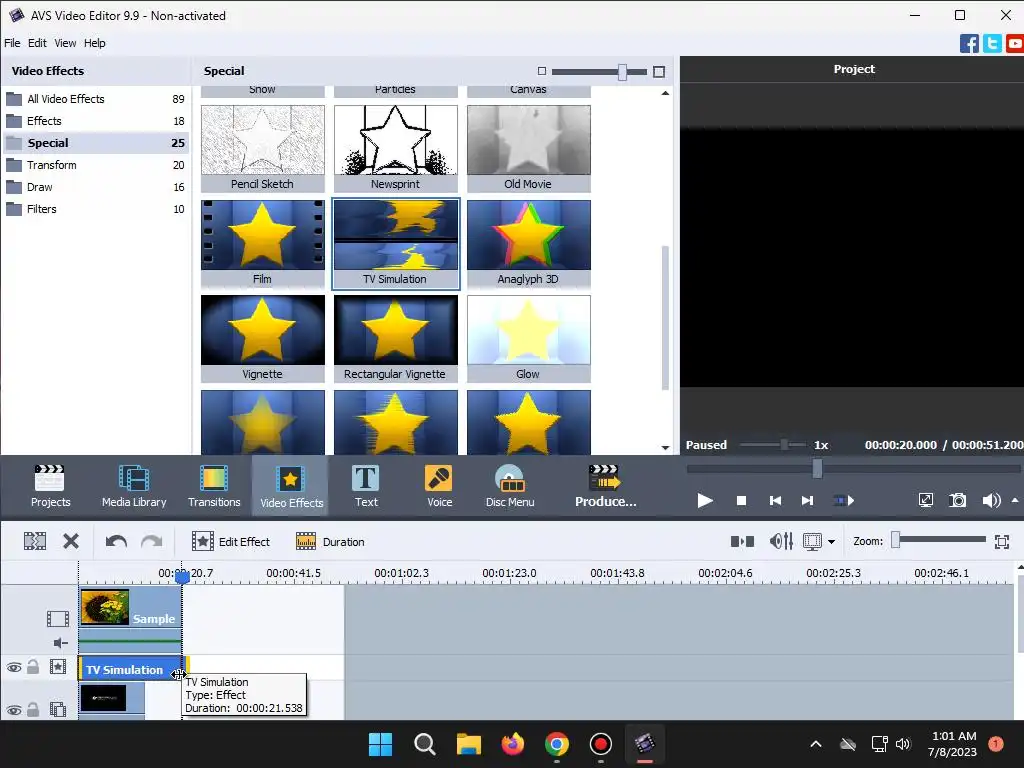Switch to storyboard view icon
This screenshot has width=1024, height=768.
[x=743, y=541]
